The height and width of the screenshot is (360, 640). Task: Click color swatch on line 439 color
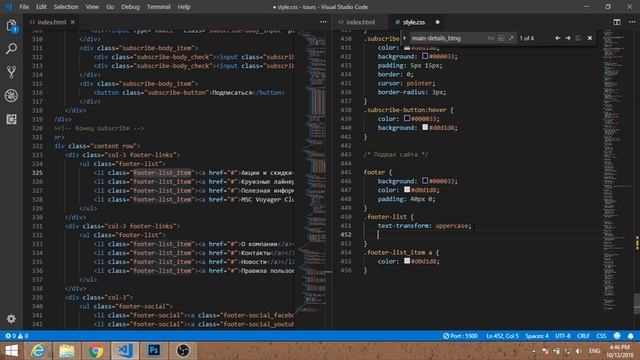click(x=407, y=118)
